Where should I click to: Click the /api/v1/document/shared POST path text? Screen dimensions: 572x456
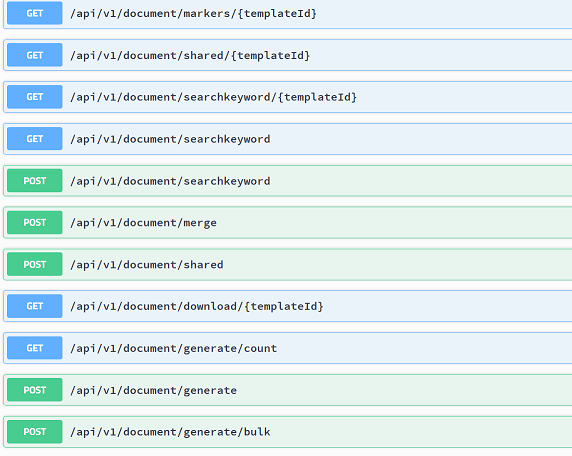pyautogui.click(x=147, y=265)
